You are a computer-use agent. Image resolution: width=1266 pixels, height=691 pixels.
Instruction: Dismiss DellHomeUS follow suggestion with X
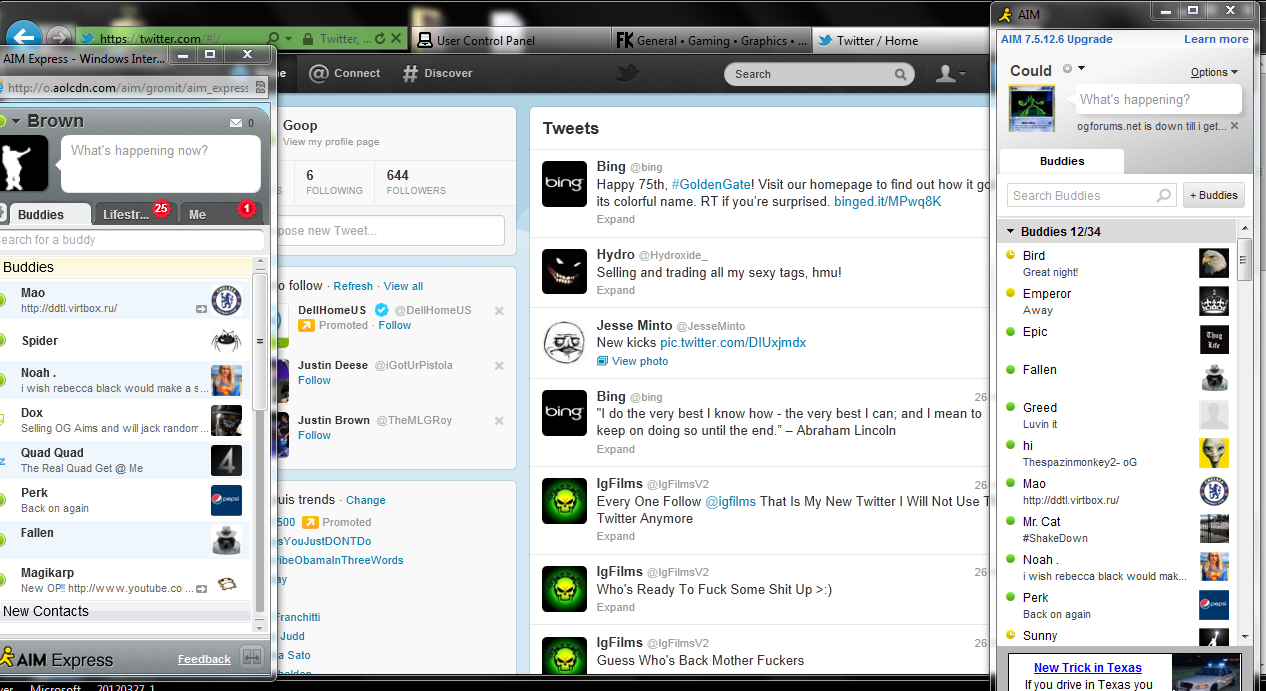pos(499,311)
